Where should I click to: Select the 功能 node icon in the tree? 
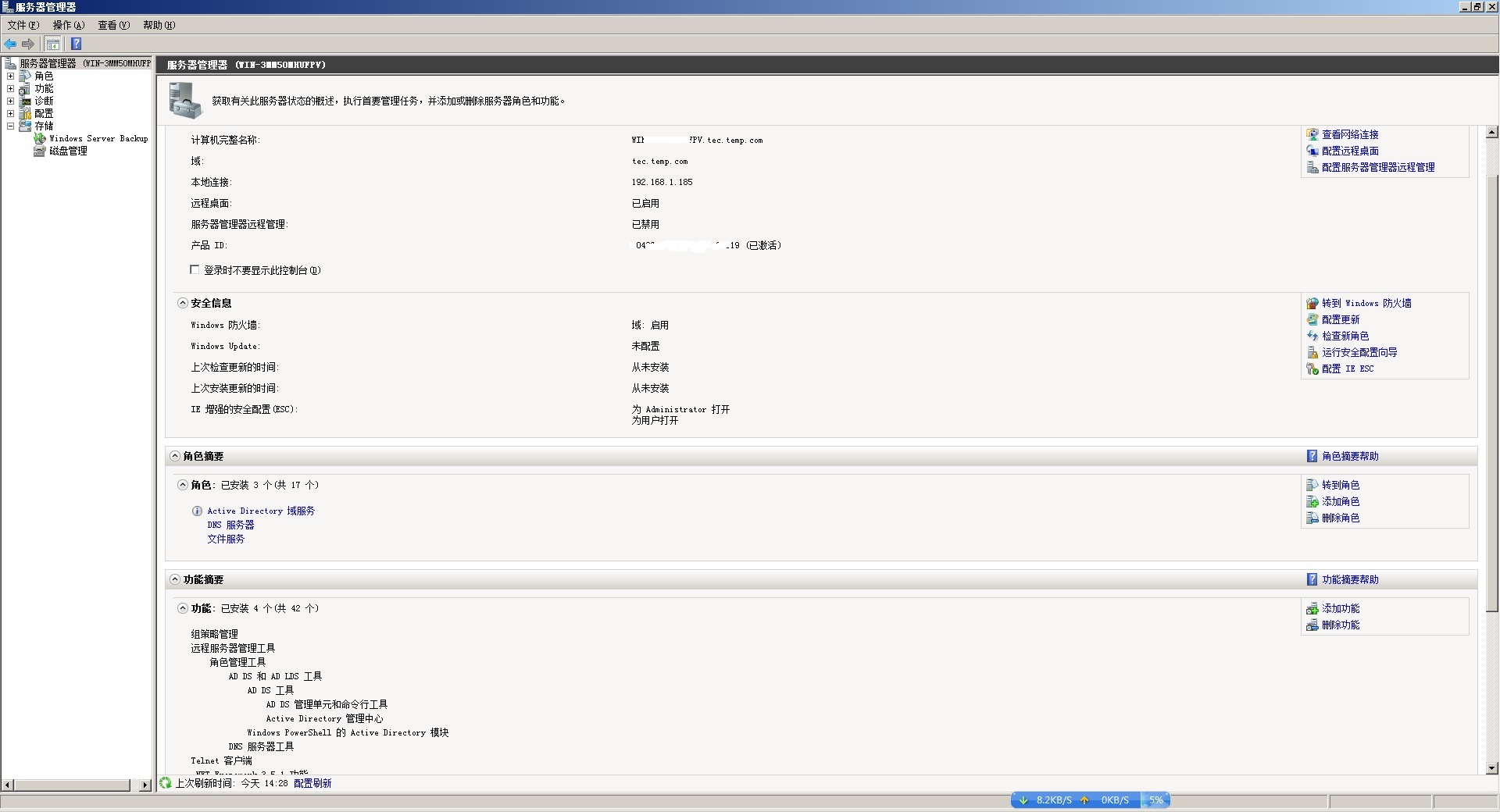tap(25, 88)
